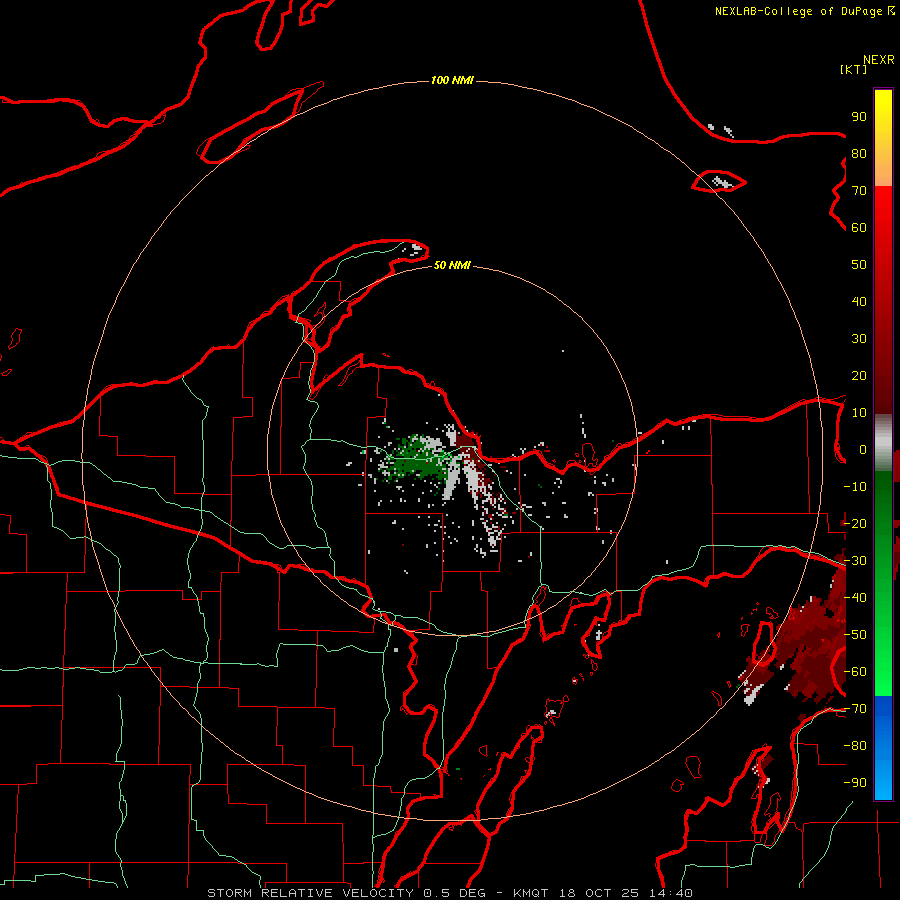Click the positive 80 value on velocity scale

[859, 153]
